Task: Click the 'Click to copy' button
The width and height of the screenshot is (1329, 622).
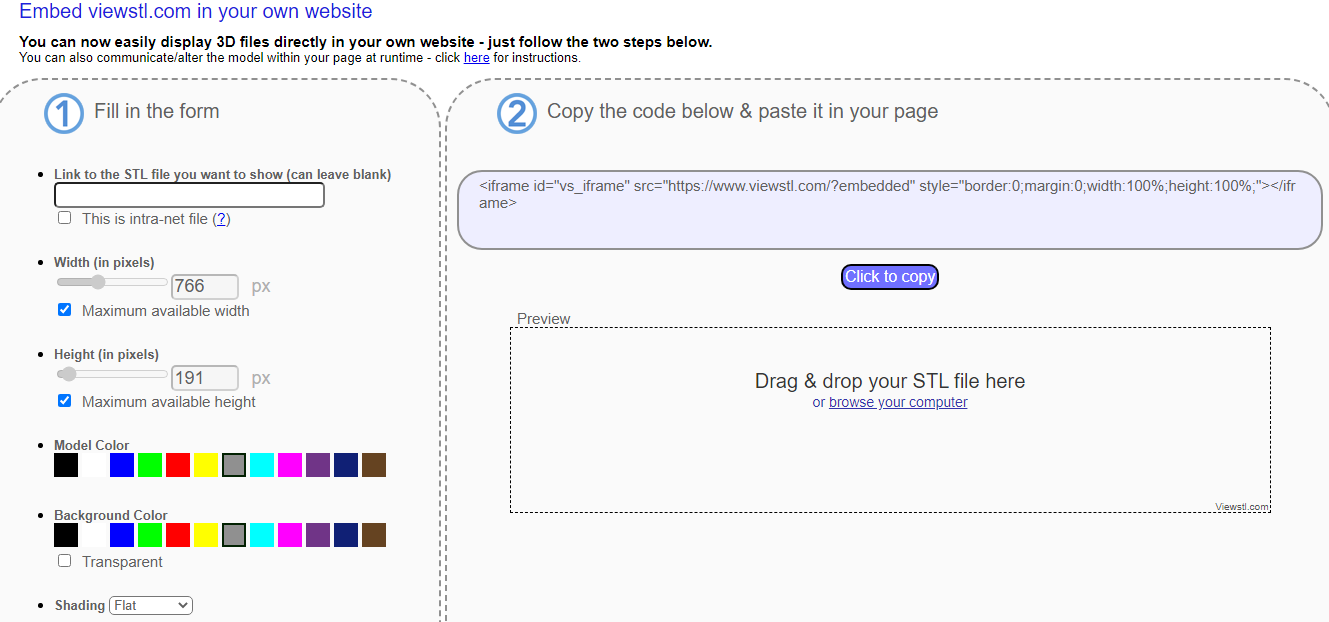Action: [x=889, y=277]
